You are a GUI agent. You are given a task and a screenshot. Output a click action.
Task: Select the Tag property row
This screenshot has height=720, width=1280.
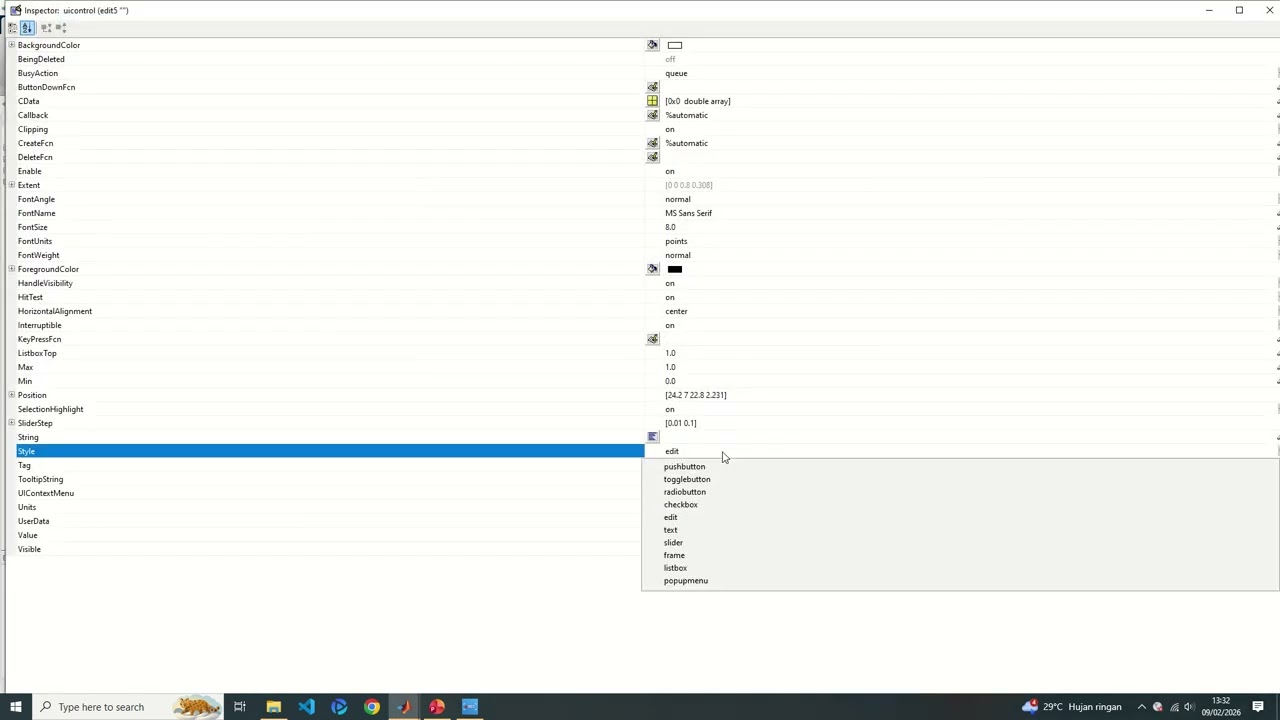click(x=330, y=465)
